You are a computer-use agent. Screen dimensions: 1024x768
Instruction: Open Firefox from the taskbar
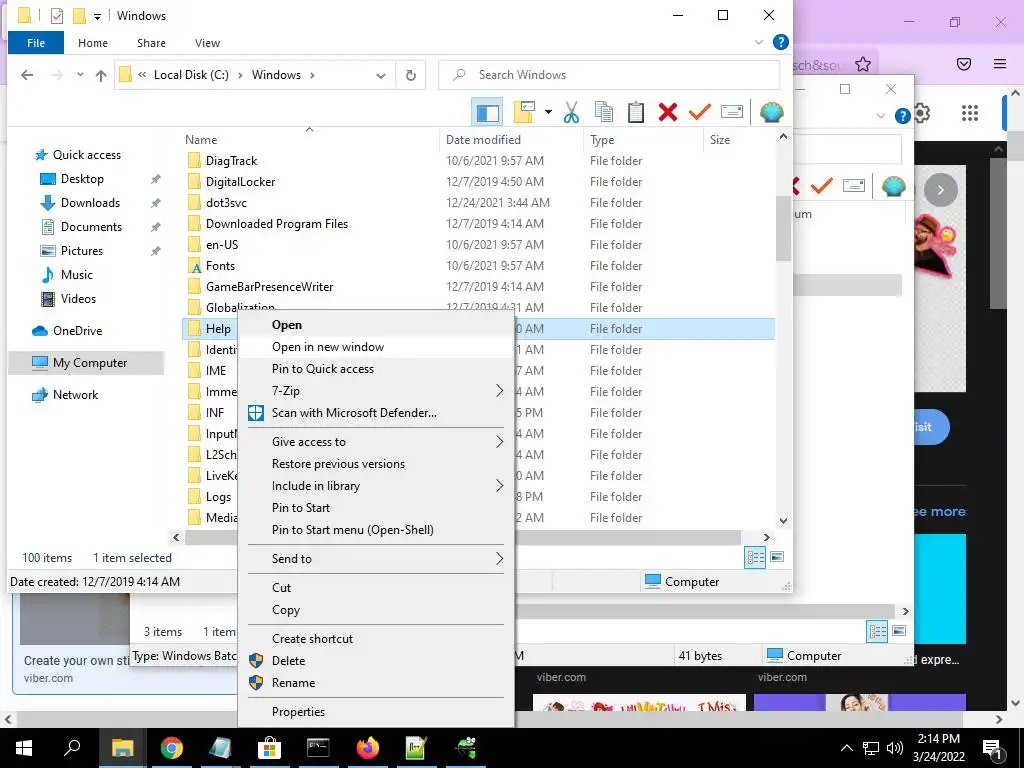click(367, 748)
